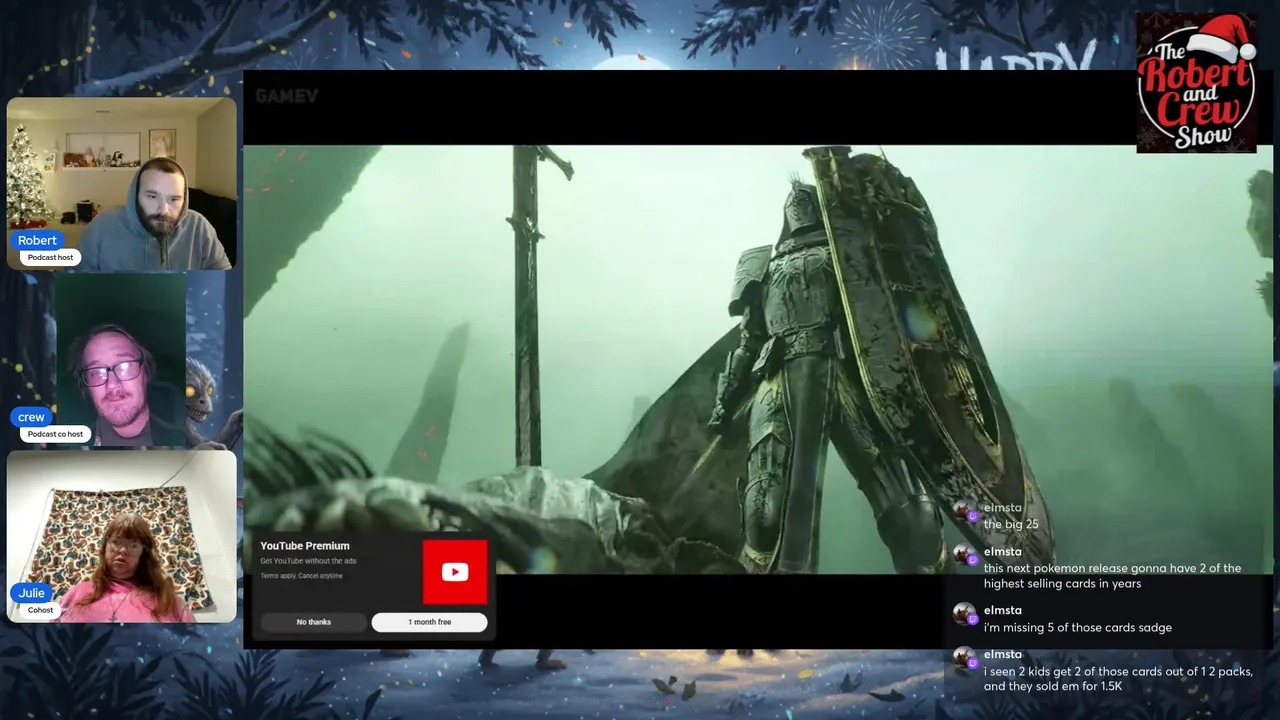Screen dimensions: 1280x720
Task: Click the "1 month free" button
Action: click(429, 622)
